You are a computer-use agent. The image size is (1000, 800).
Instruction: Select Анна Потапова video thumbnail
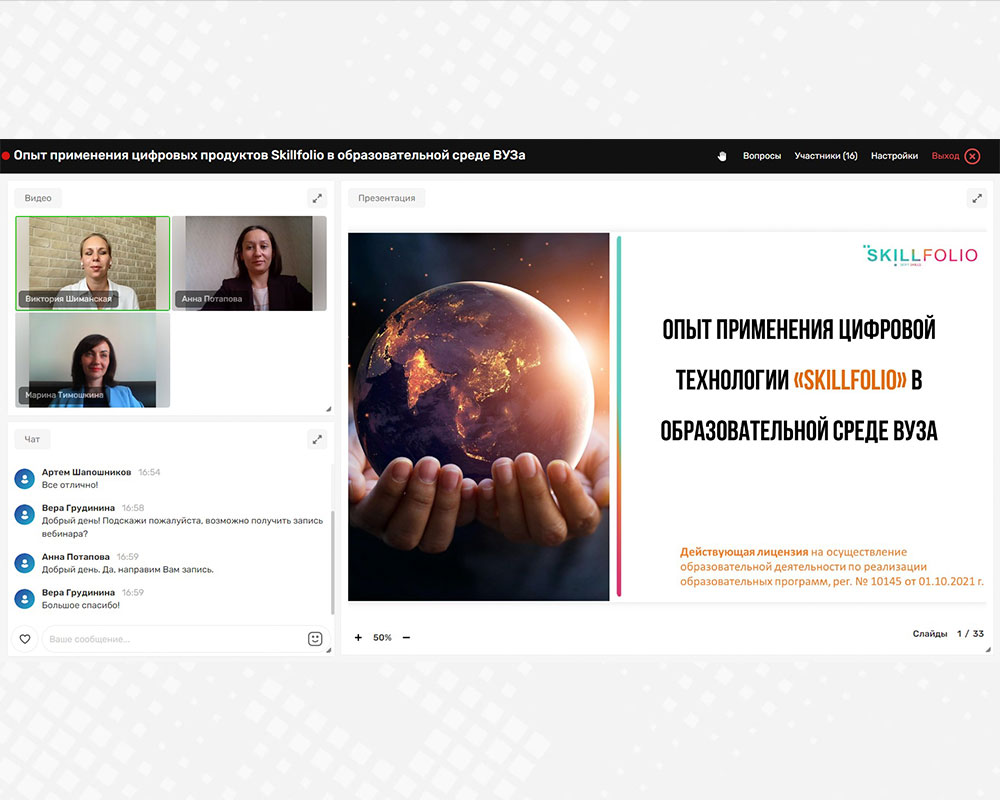(249, 263)
